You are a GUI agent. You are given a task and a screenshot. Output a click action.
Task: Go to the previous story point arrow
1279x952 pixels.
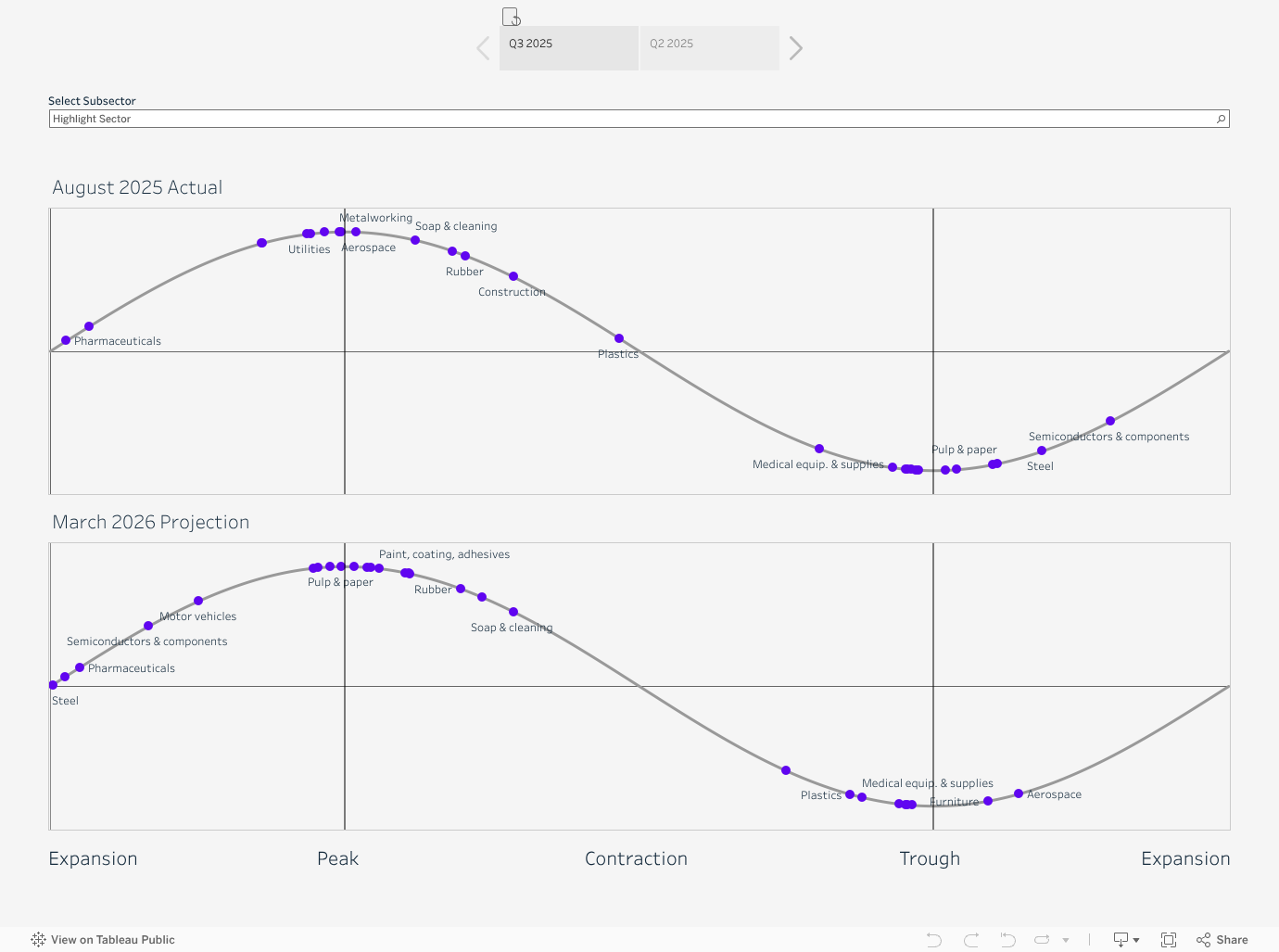coord(483,48)
